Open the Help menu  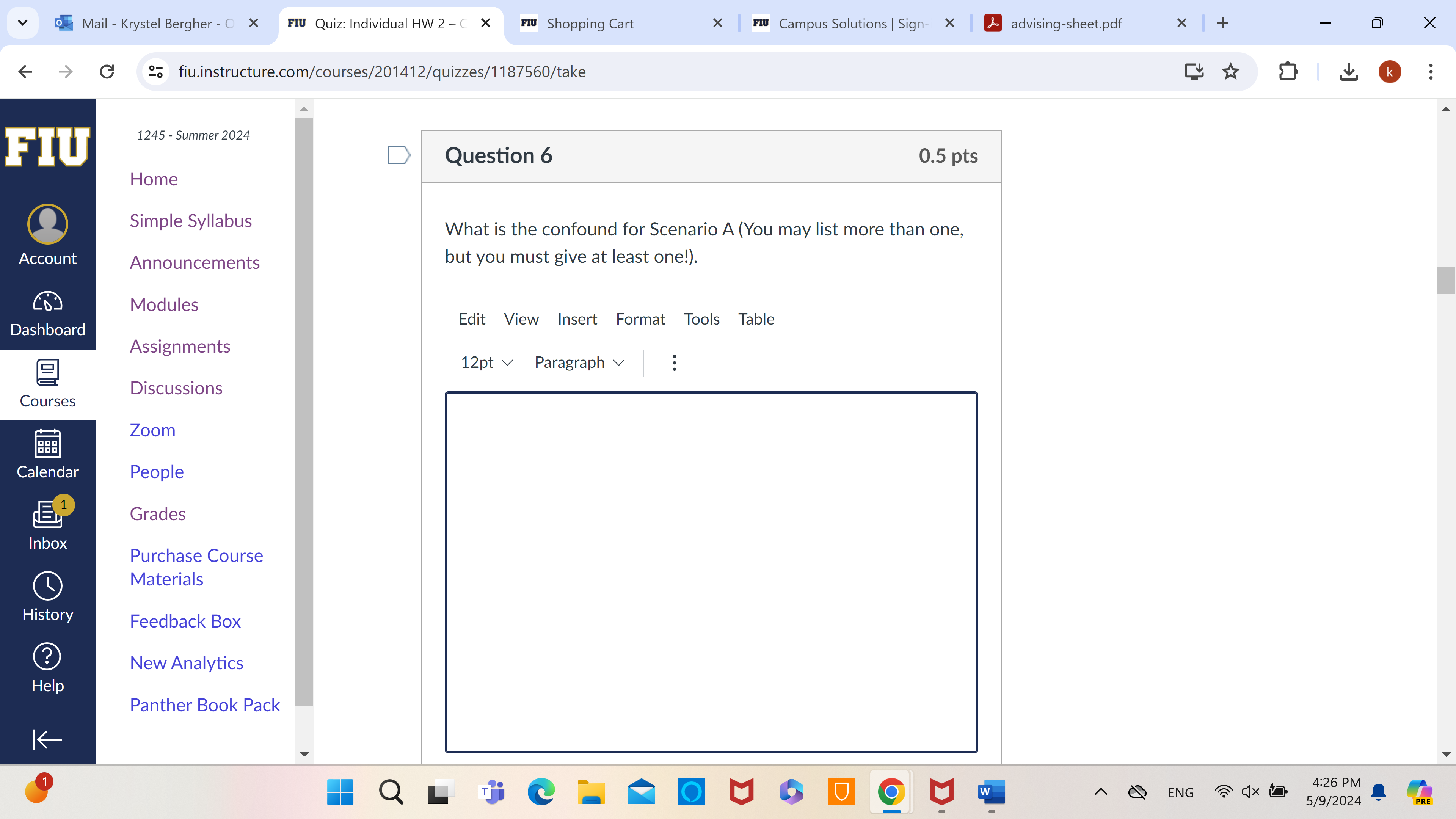point(47,668)
